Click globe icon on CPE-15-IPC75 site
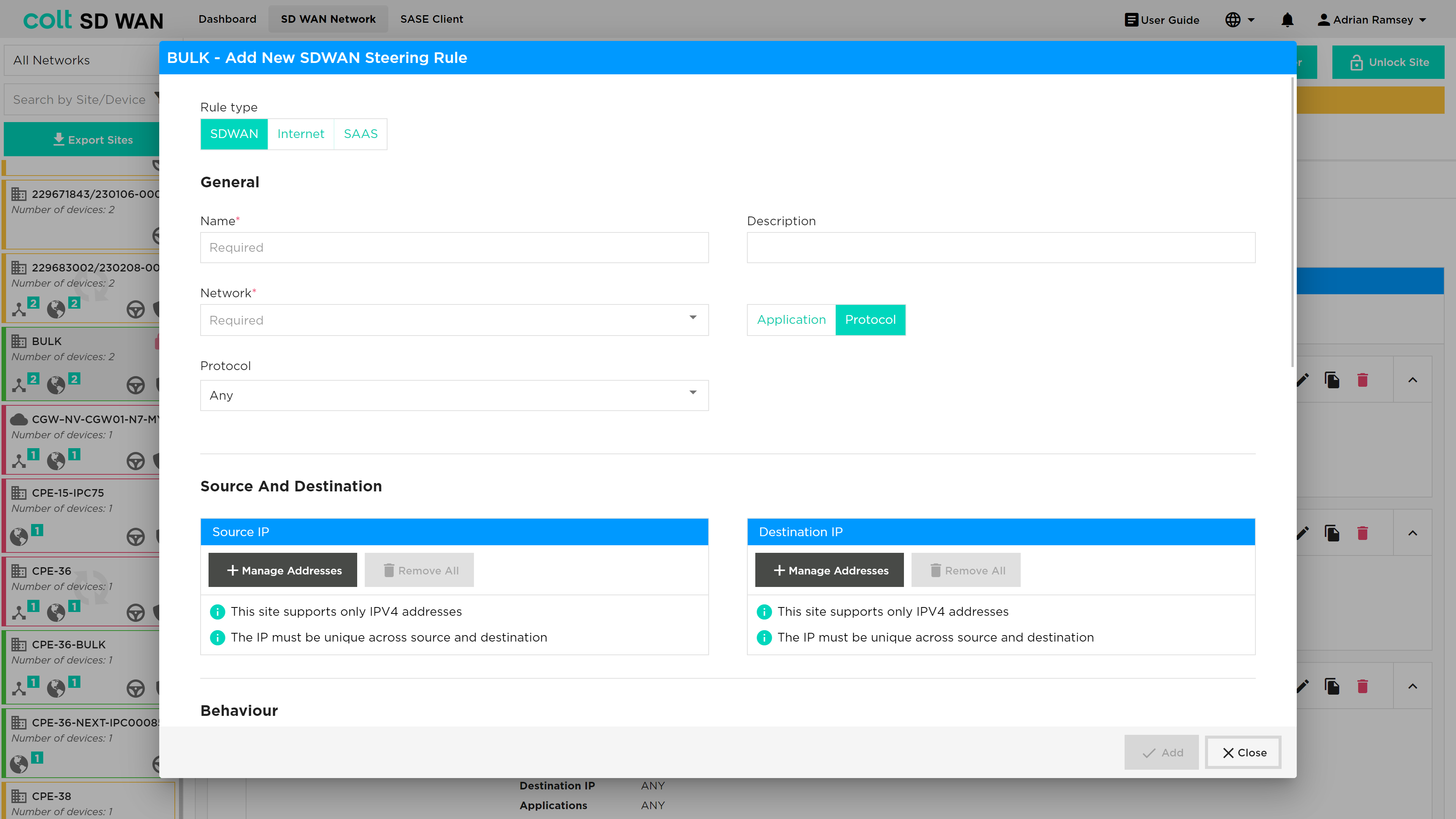 (19, 537)
